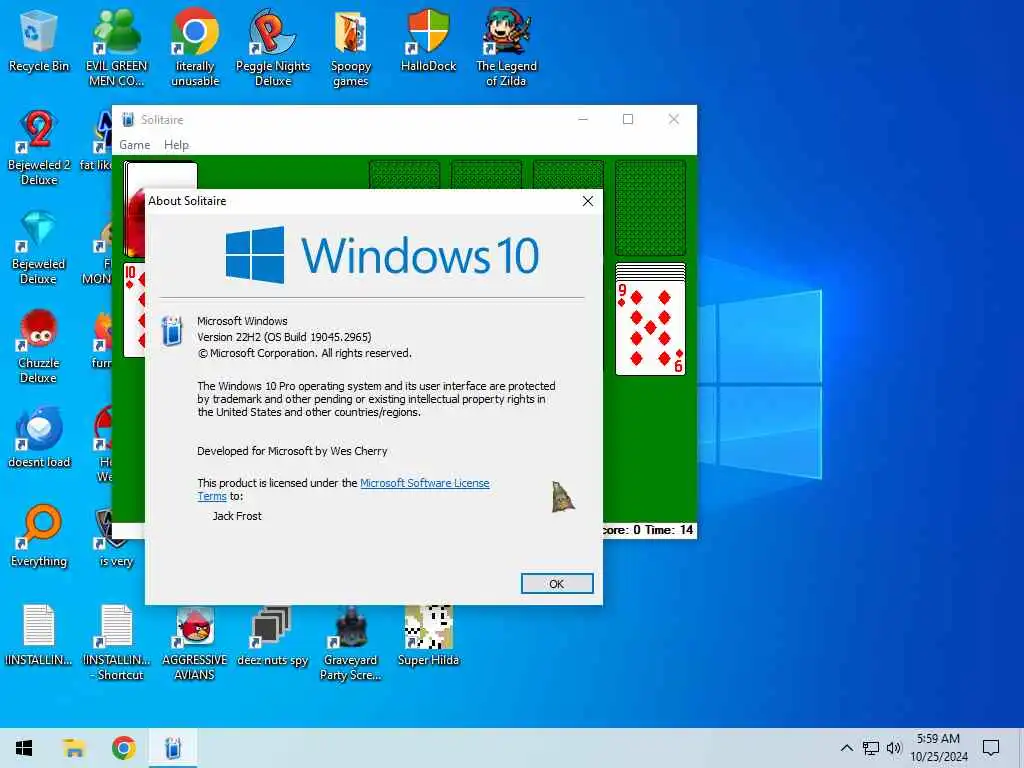Open the 'doesnt load' Thunderbird shortcut
The image size is (1024, 768).
[x=39, y=438]
